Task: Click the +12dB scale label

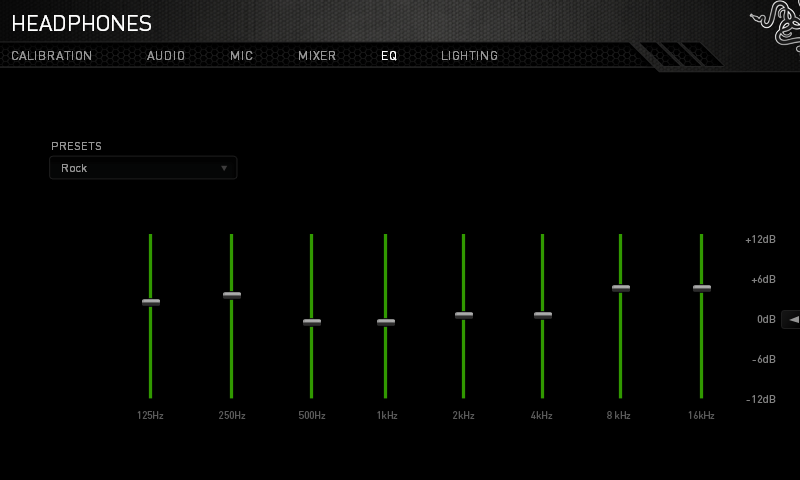Action: tap(760, 239)
